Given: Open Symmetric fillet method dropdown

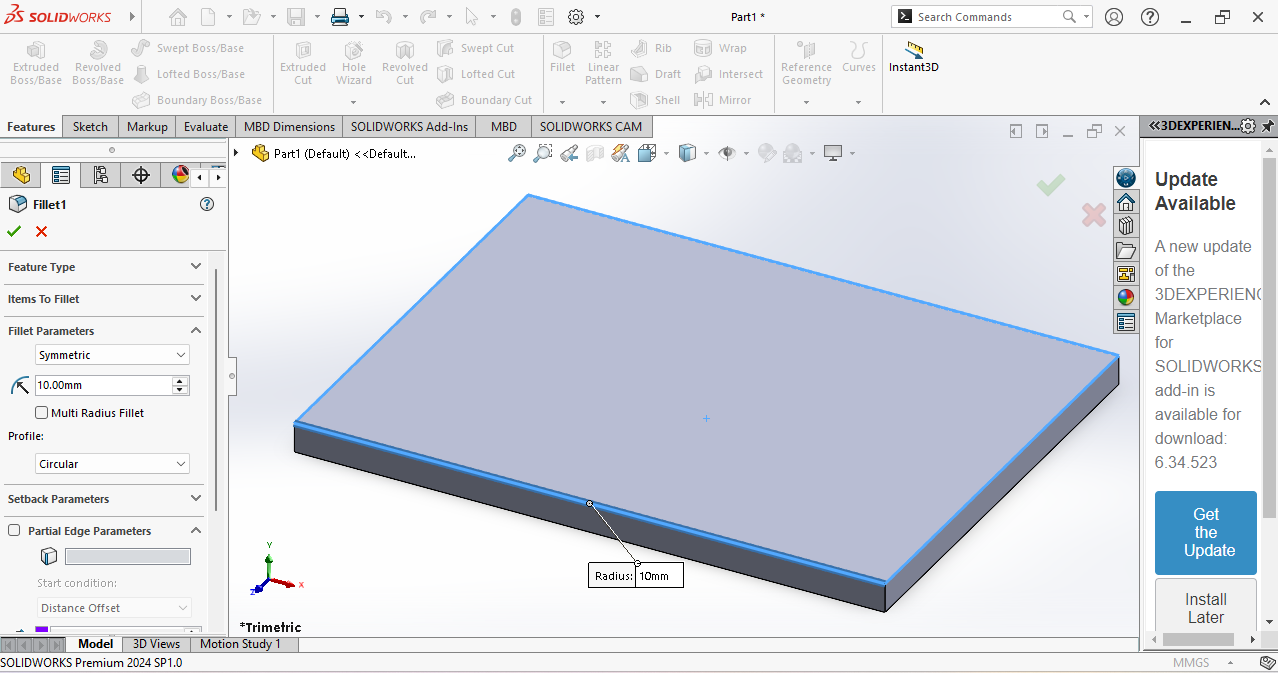Looking at the screenshot, I should pyautogui.click(x=112, y=355).
